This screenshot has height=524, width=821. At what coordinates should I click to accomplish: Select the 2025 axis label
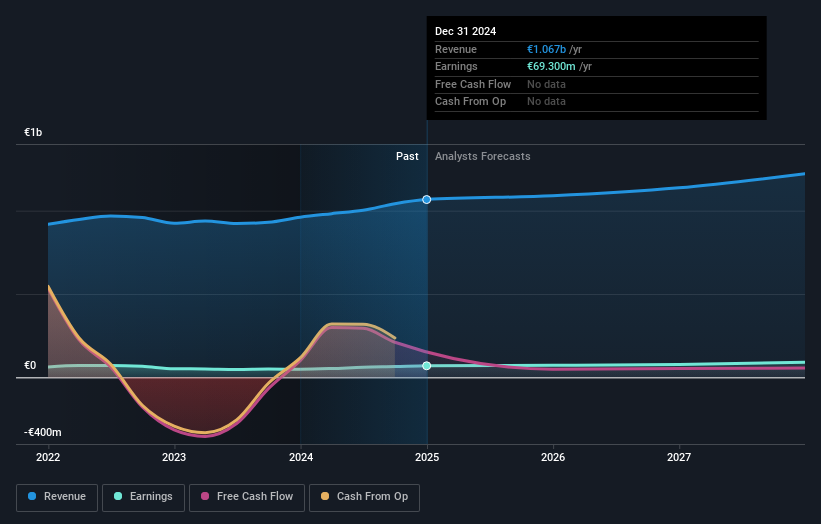pyautogui.click(x=427, y=458)
